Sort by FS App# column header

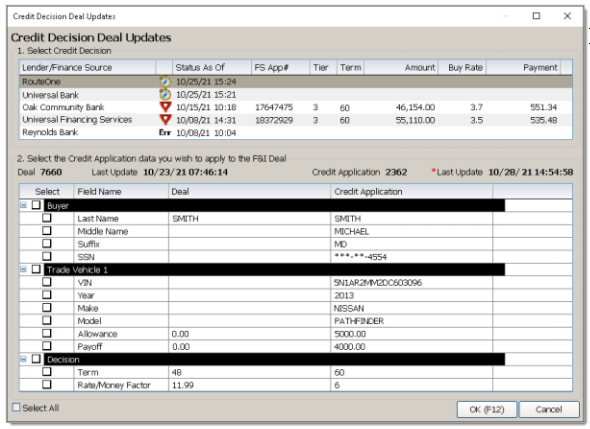281,67
